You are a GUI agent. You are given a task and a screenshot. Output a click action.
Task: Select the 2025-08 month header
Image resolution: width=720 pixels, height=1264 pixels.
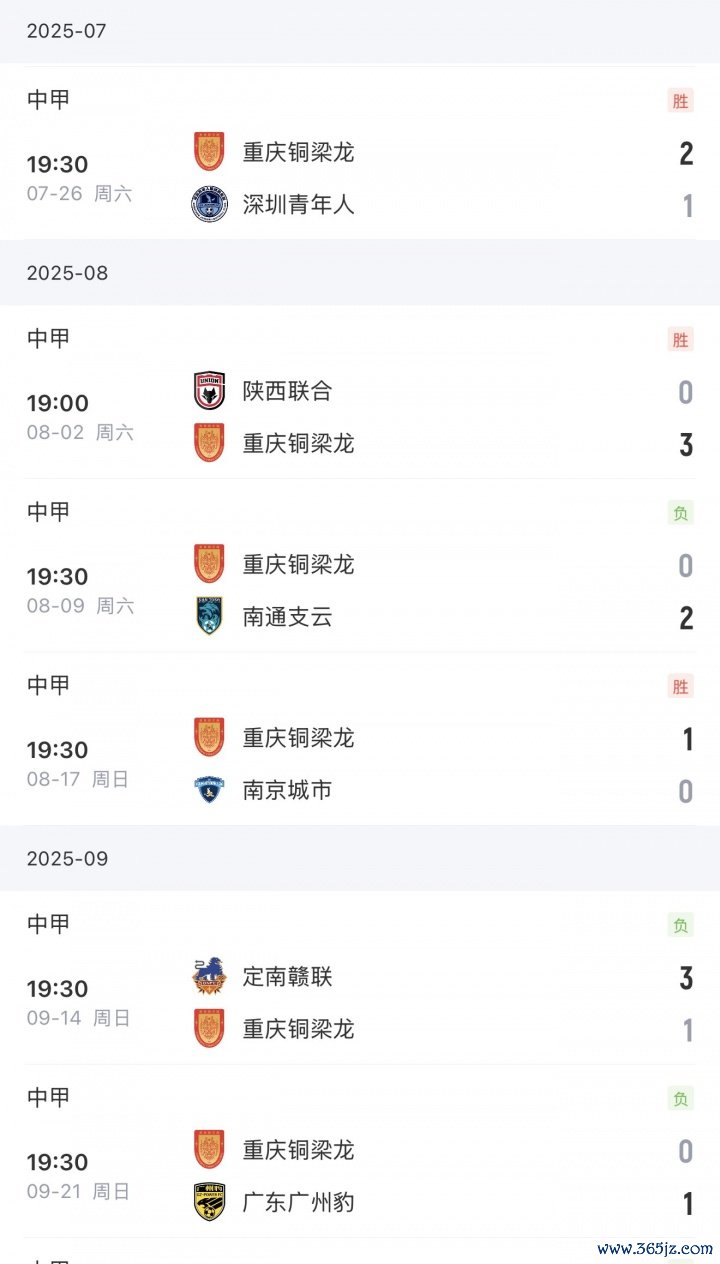point(67,273)
